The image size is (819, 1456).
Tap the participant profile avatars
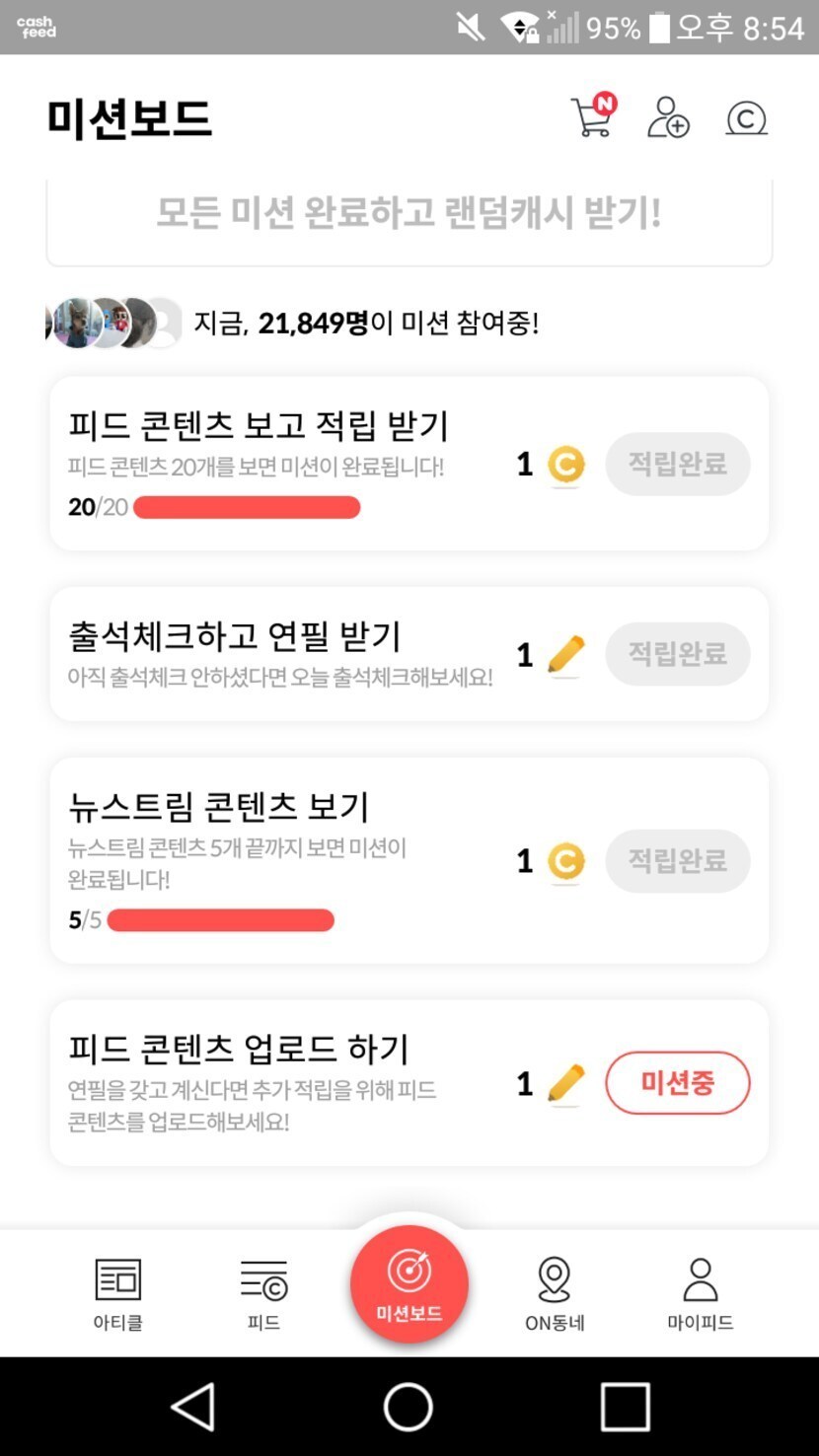point(113,323)
